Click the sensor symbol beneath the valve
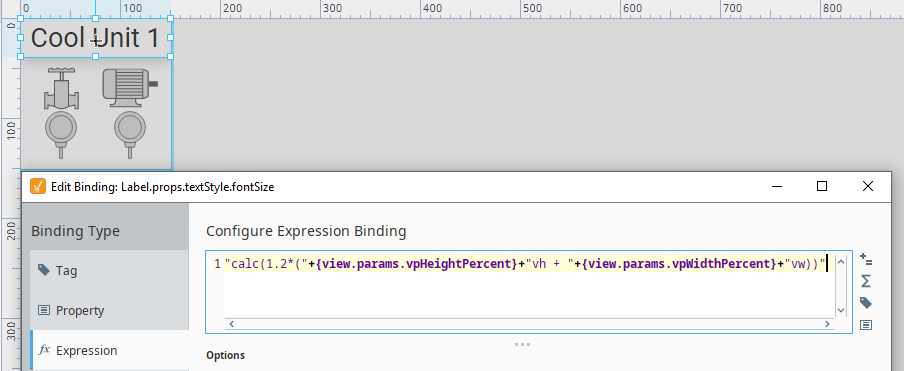 pos(61,135)
